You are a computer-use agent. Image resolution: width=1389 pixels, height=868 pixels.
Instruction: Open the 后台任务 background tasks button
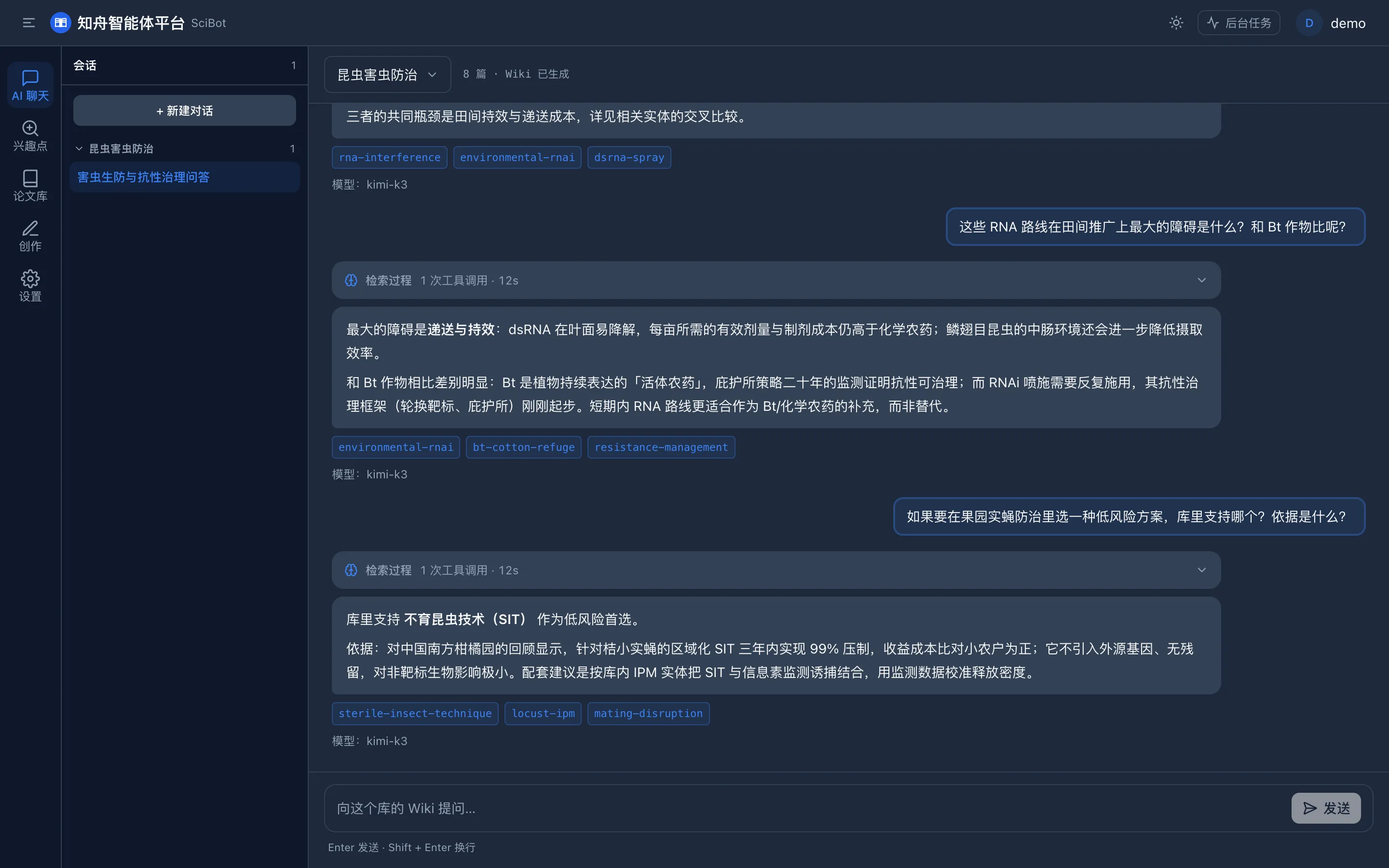[x=1239, y=23]
